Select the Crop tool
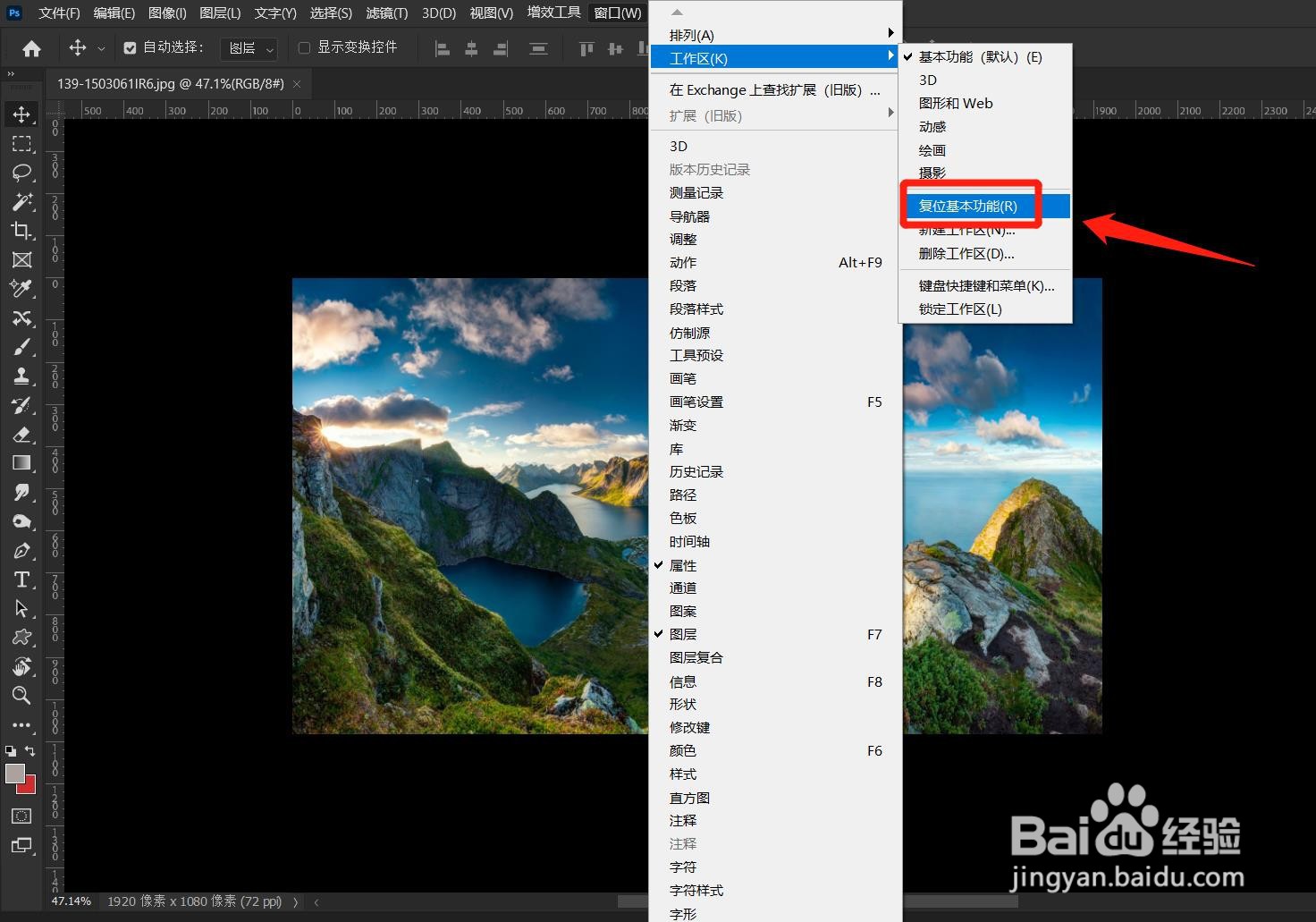The height and width of the screenshot is (922, 1316). (21, 231)
